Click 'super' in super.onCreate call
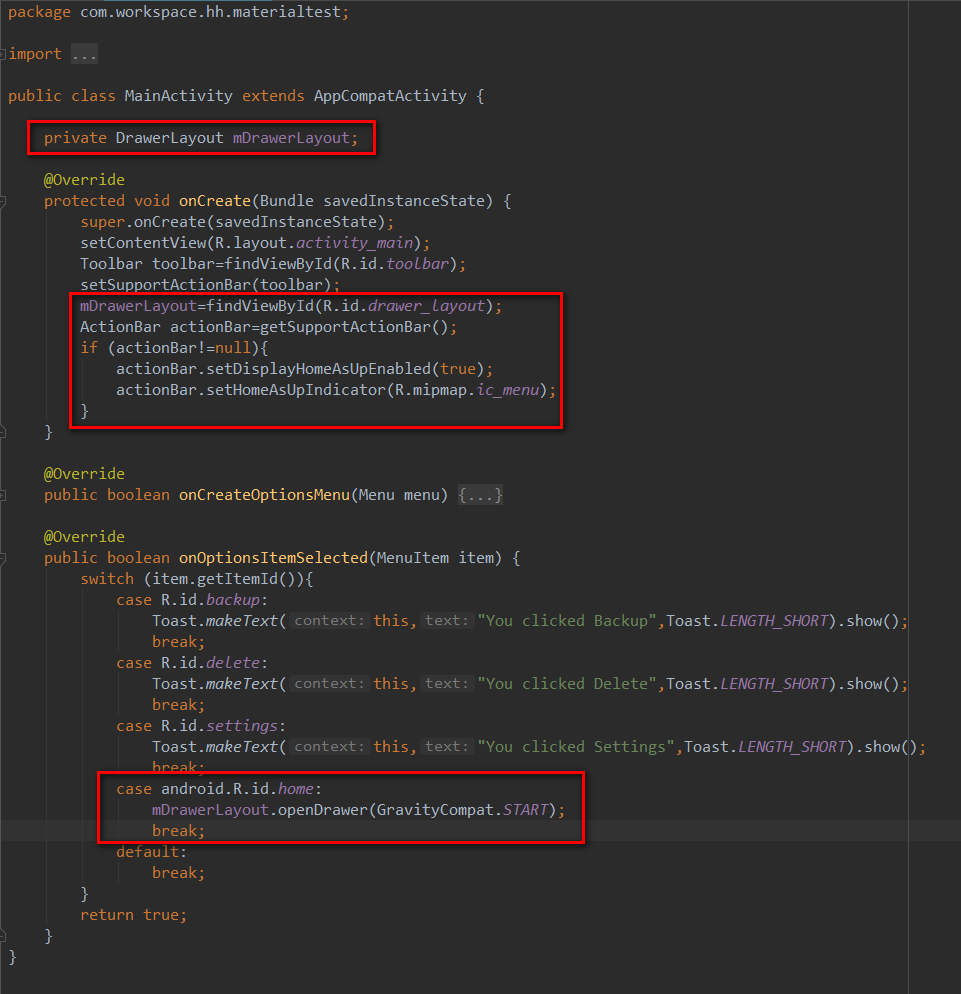Image resolution: width=961 pixels, height=994 pixels. point(102,223)
